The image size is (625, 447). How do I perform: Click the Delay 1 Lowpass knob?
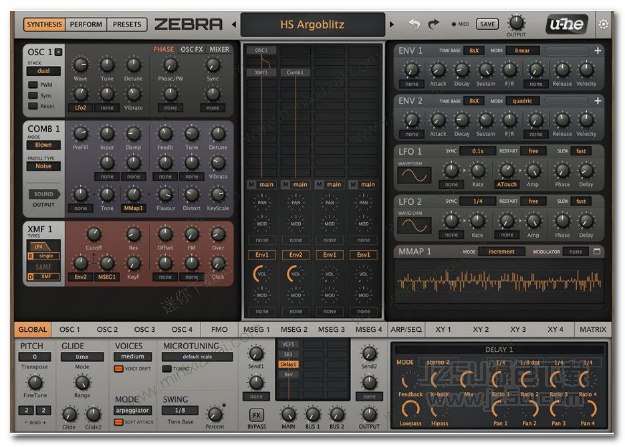tap(410, 410)
